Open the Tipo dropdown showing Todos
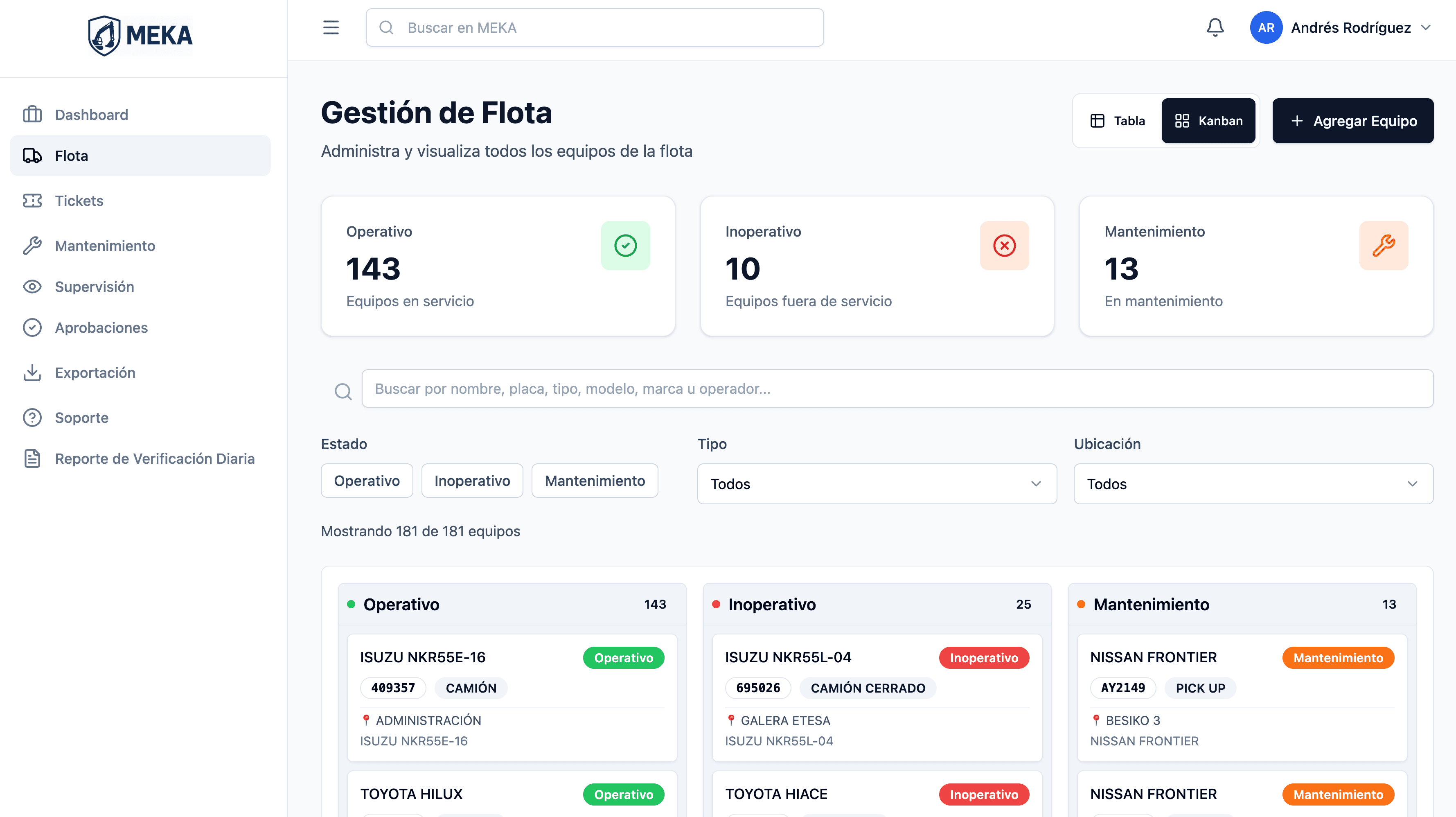 [877, 483]
